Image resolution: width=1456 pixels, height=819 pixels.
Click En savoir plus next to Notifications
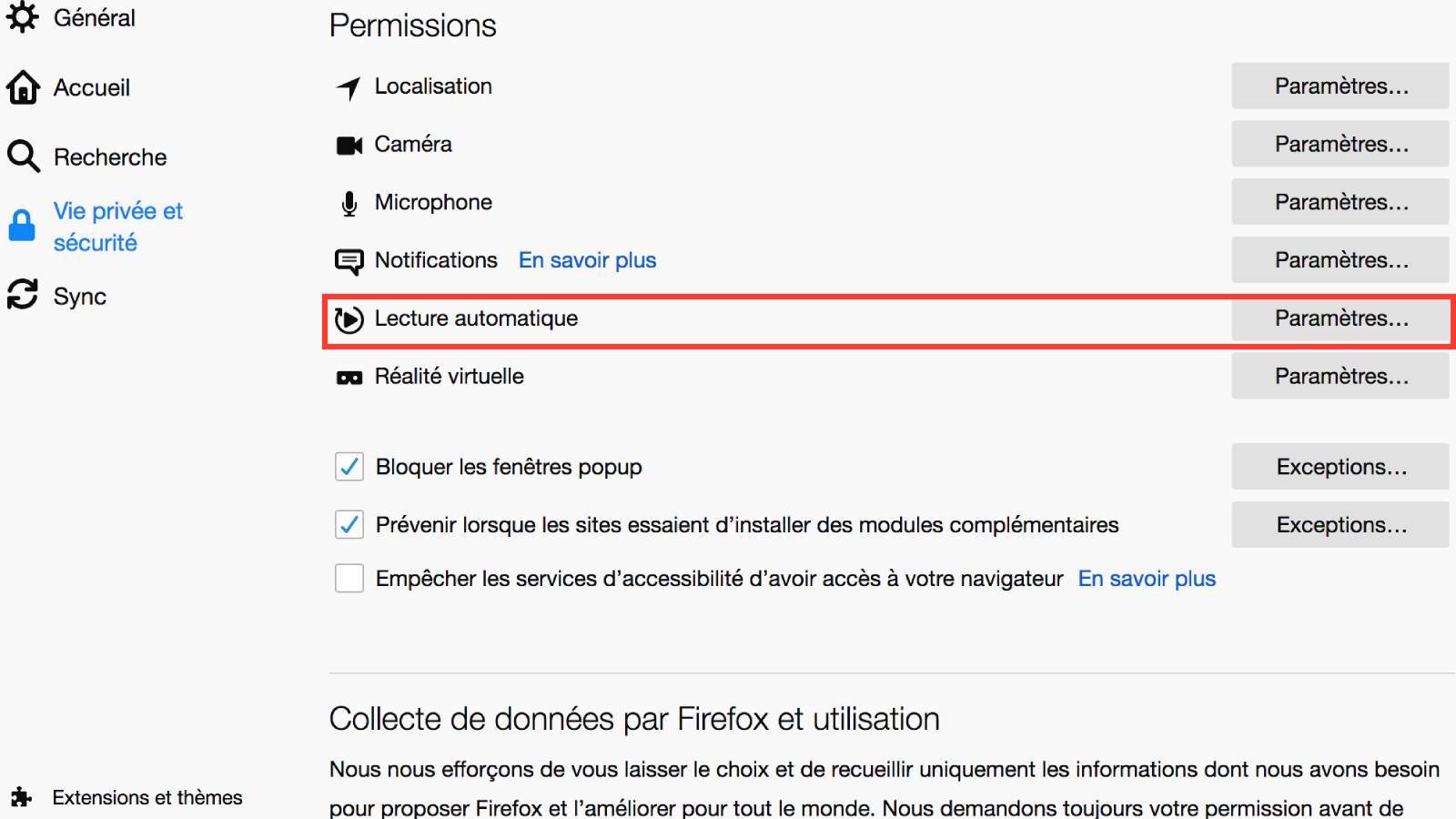tap(586, 260)
